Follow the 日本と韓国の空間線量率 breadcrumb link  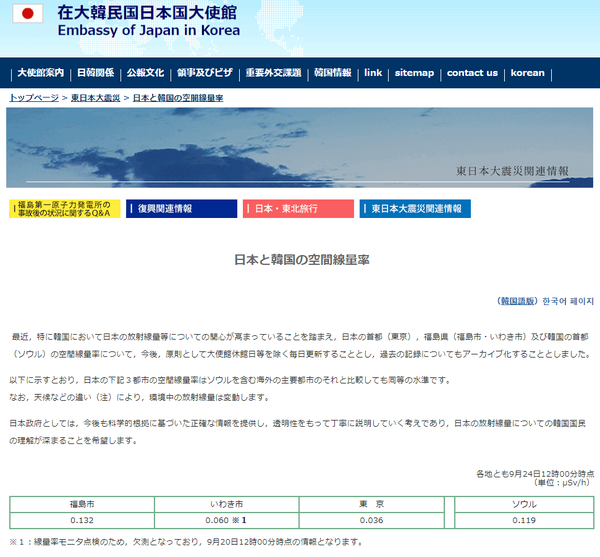click(x=178, y=98)
